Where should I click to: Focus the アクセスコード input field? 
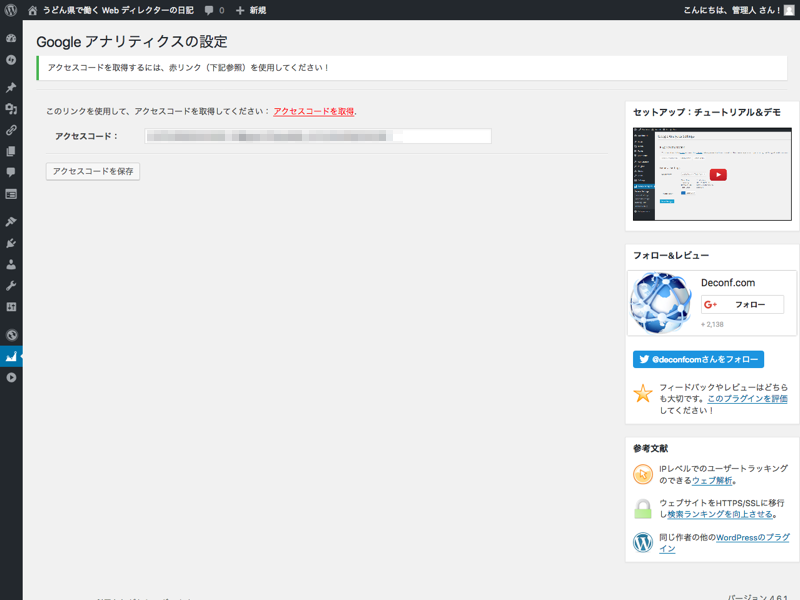tap(318, 136)
